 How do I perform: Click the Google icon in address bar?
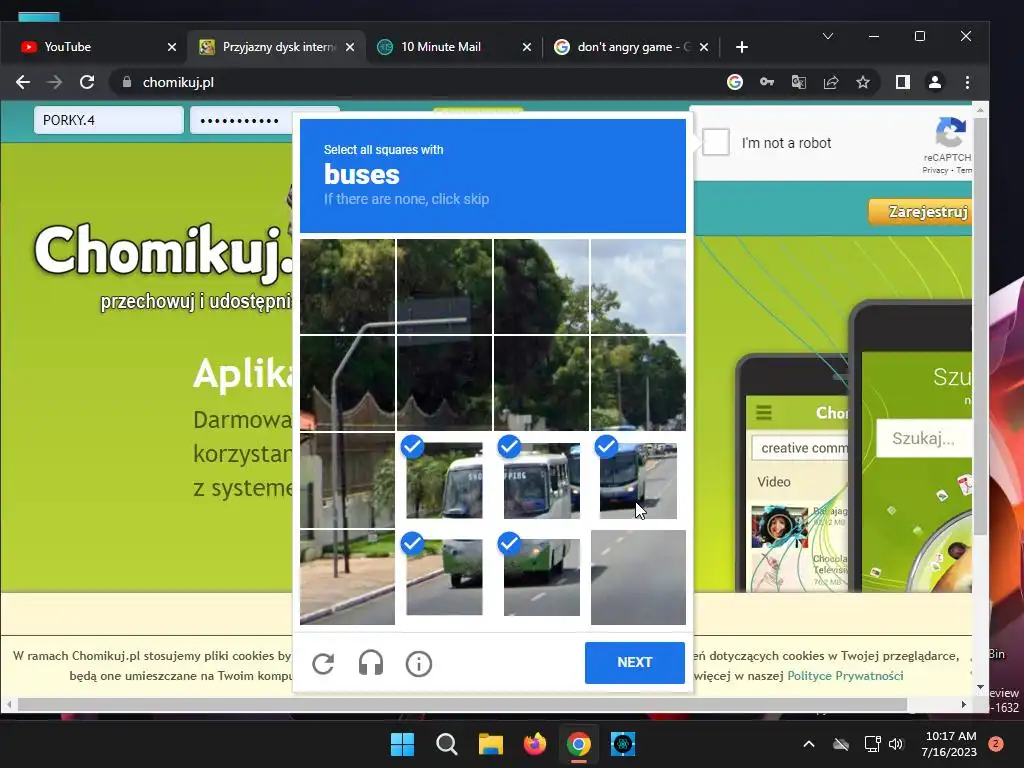[735, 82]
